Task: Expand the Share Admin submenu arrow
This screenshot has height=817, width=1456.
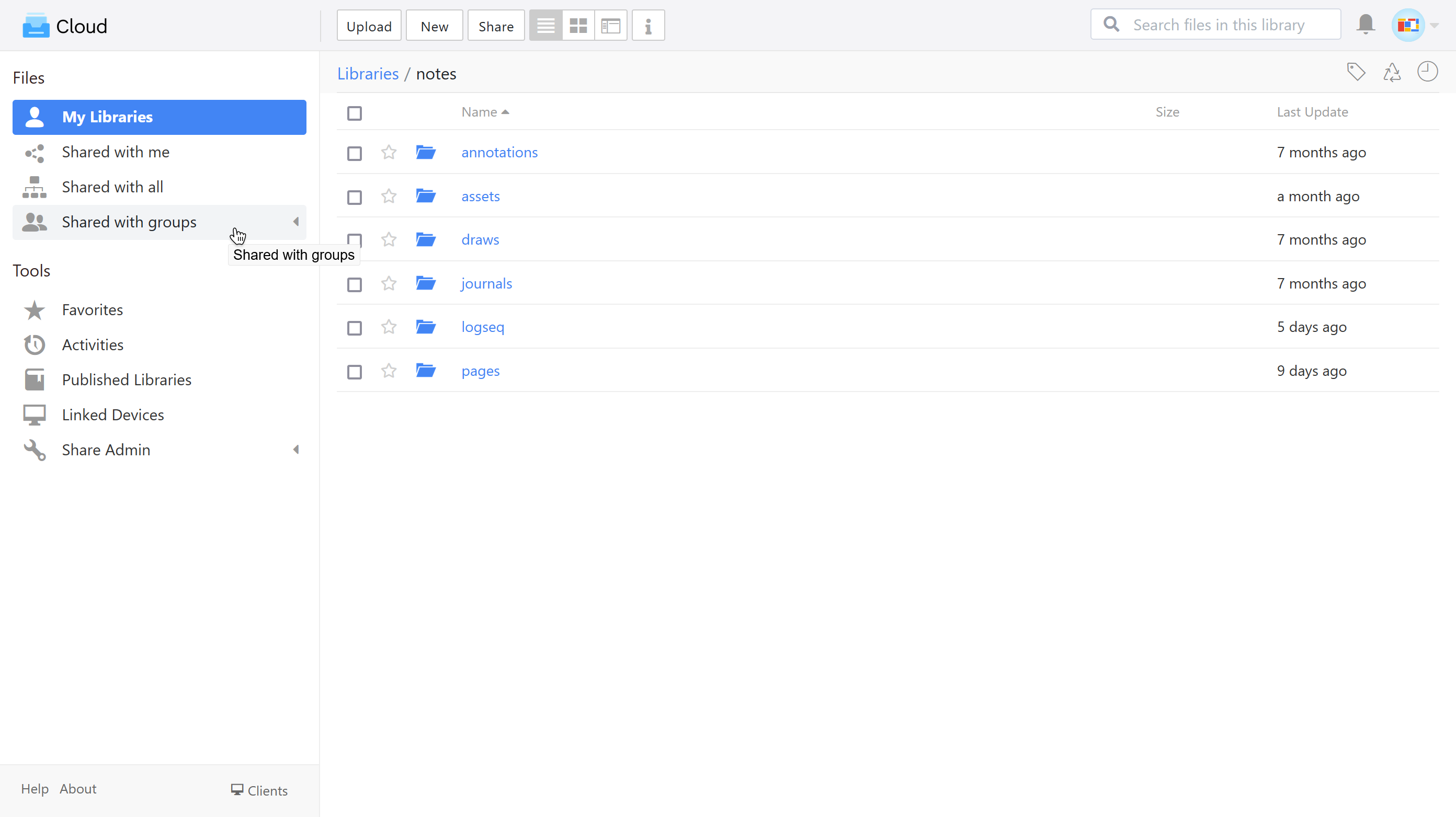Action: [295, 450]
